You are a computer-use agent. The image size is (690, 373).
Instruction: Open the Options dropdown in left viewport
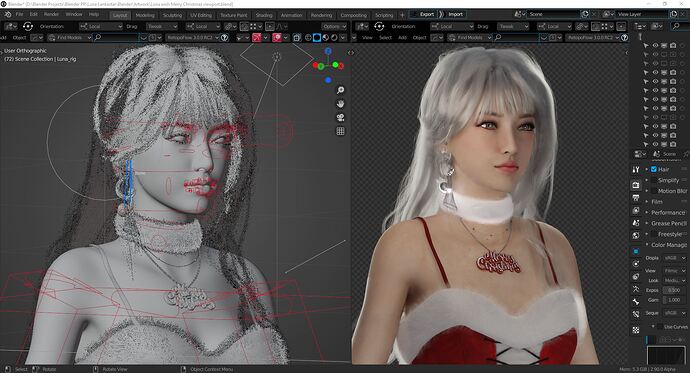click(334, 26)
